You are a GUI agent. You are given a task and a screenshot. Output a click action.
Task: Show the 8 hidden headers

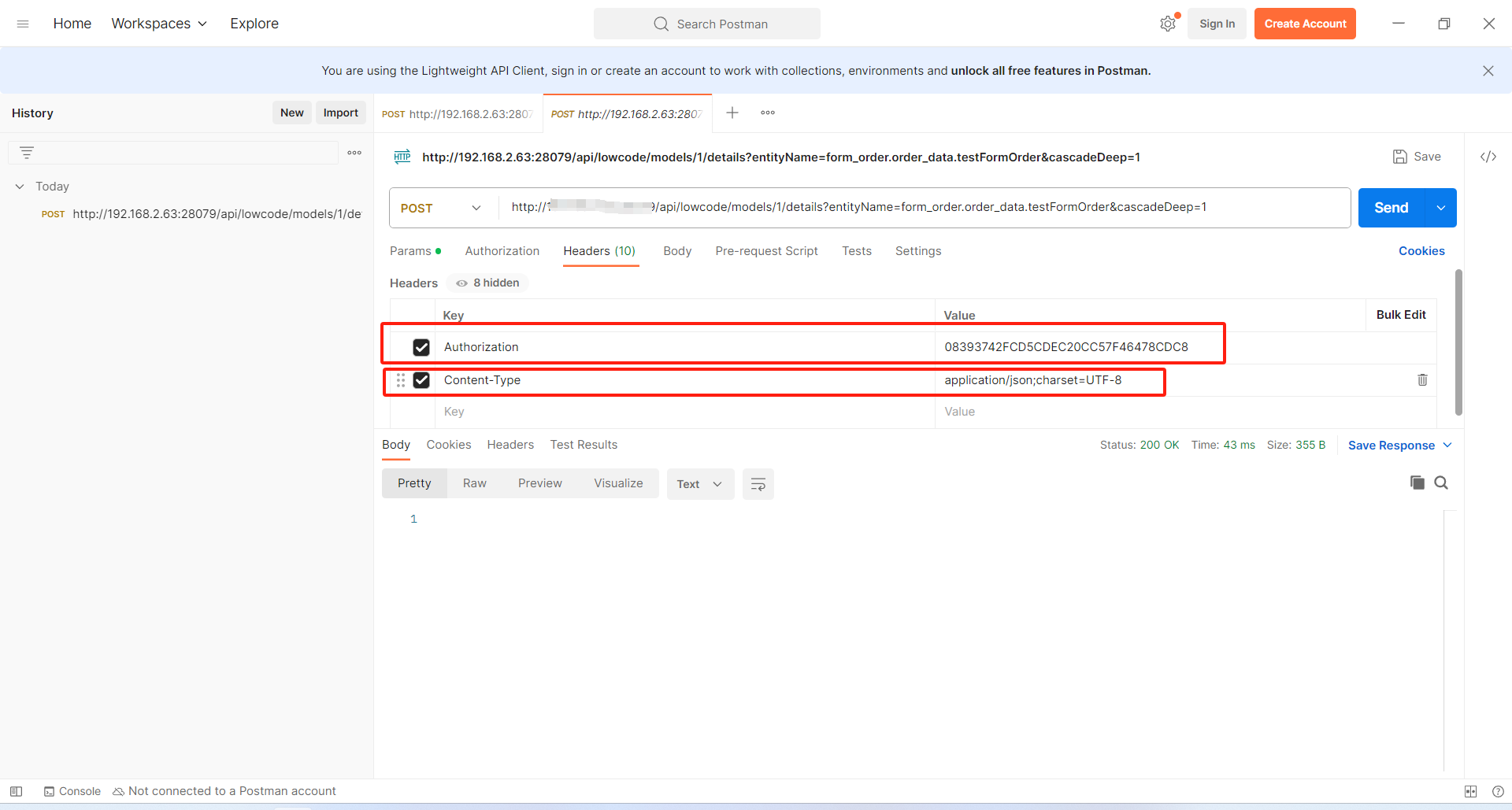[487, 283]
